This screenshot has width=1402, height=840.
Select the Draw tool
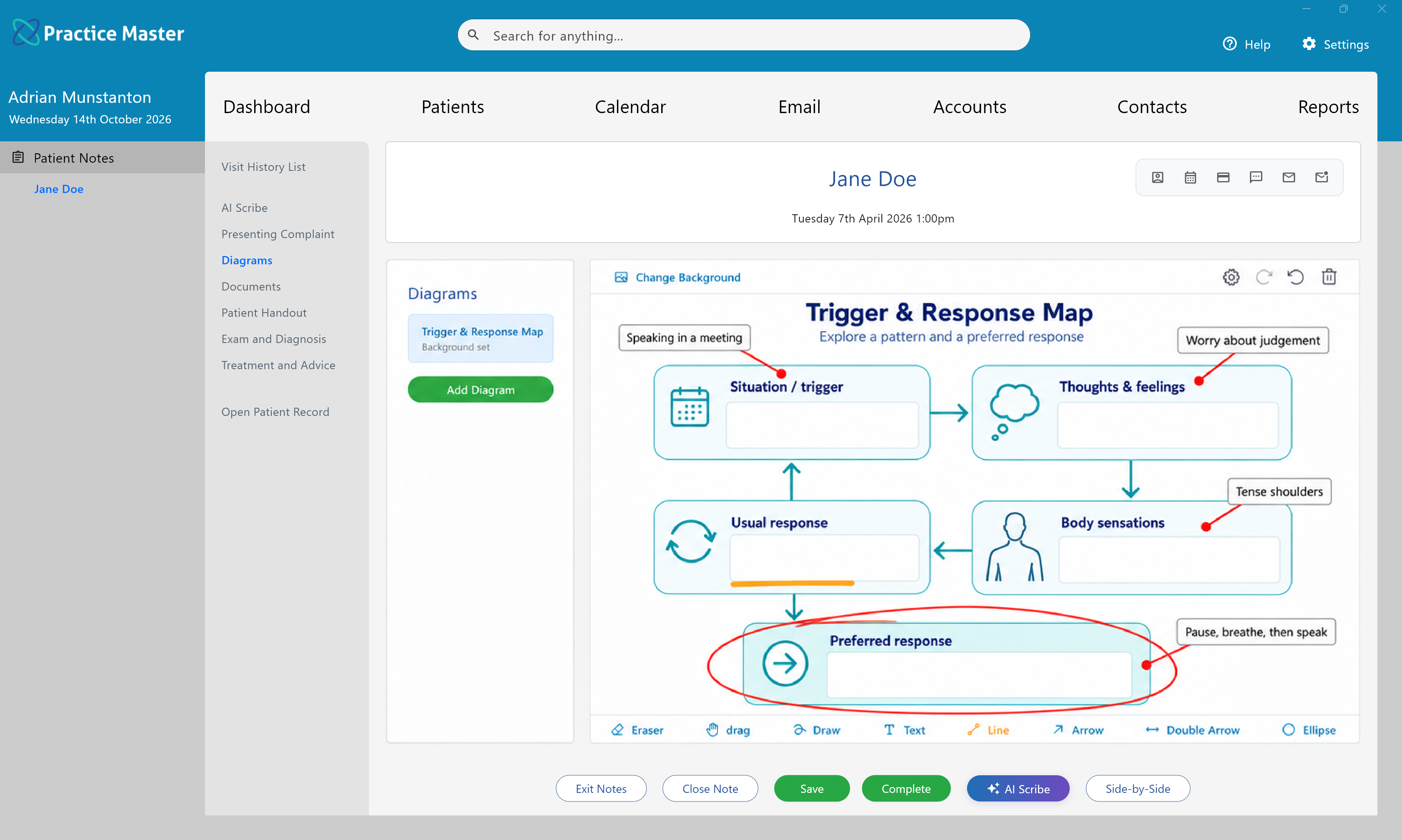(x=817, y=730)
